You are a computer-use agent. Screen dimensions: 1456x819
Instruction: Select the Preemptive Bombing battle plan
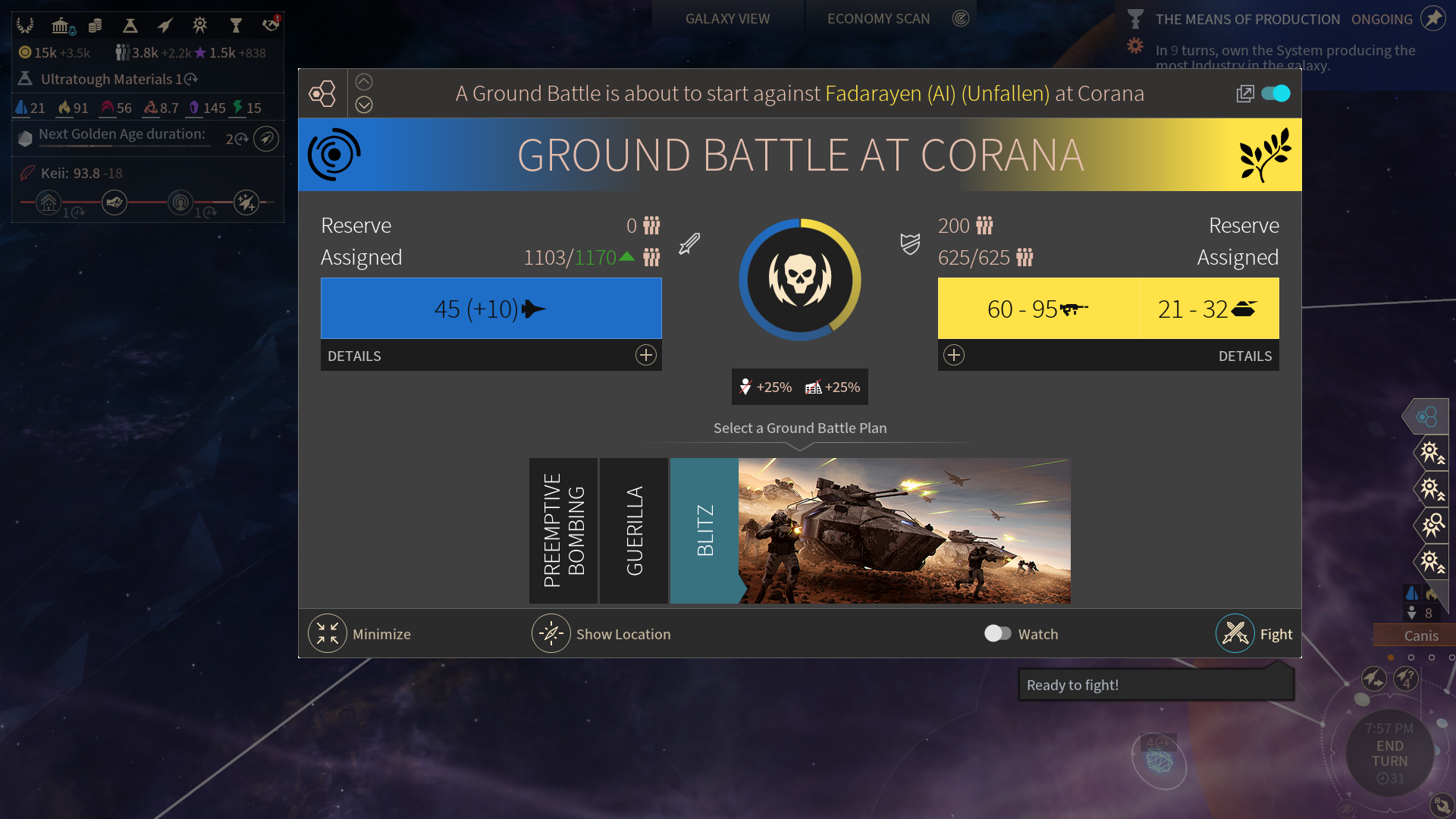pyautogui.click(x=563, y=530)
